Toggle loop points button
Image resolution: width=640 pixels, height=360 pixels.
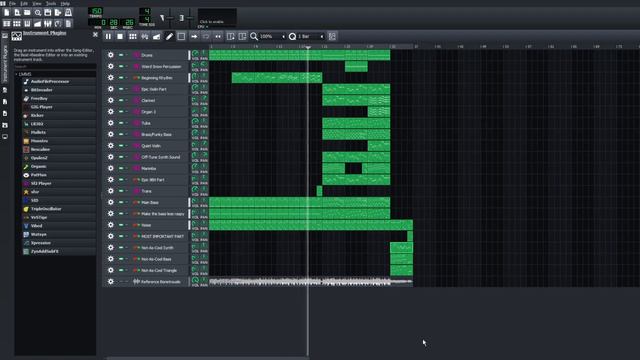pyautogui.click(x=206, y=36)
